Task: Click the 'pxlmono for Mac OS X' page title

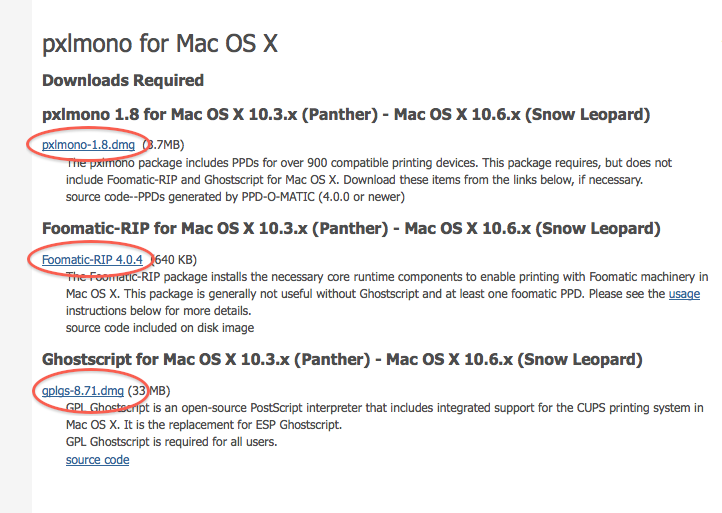Action: coord(160,44)
